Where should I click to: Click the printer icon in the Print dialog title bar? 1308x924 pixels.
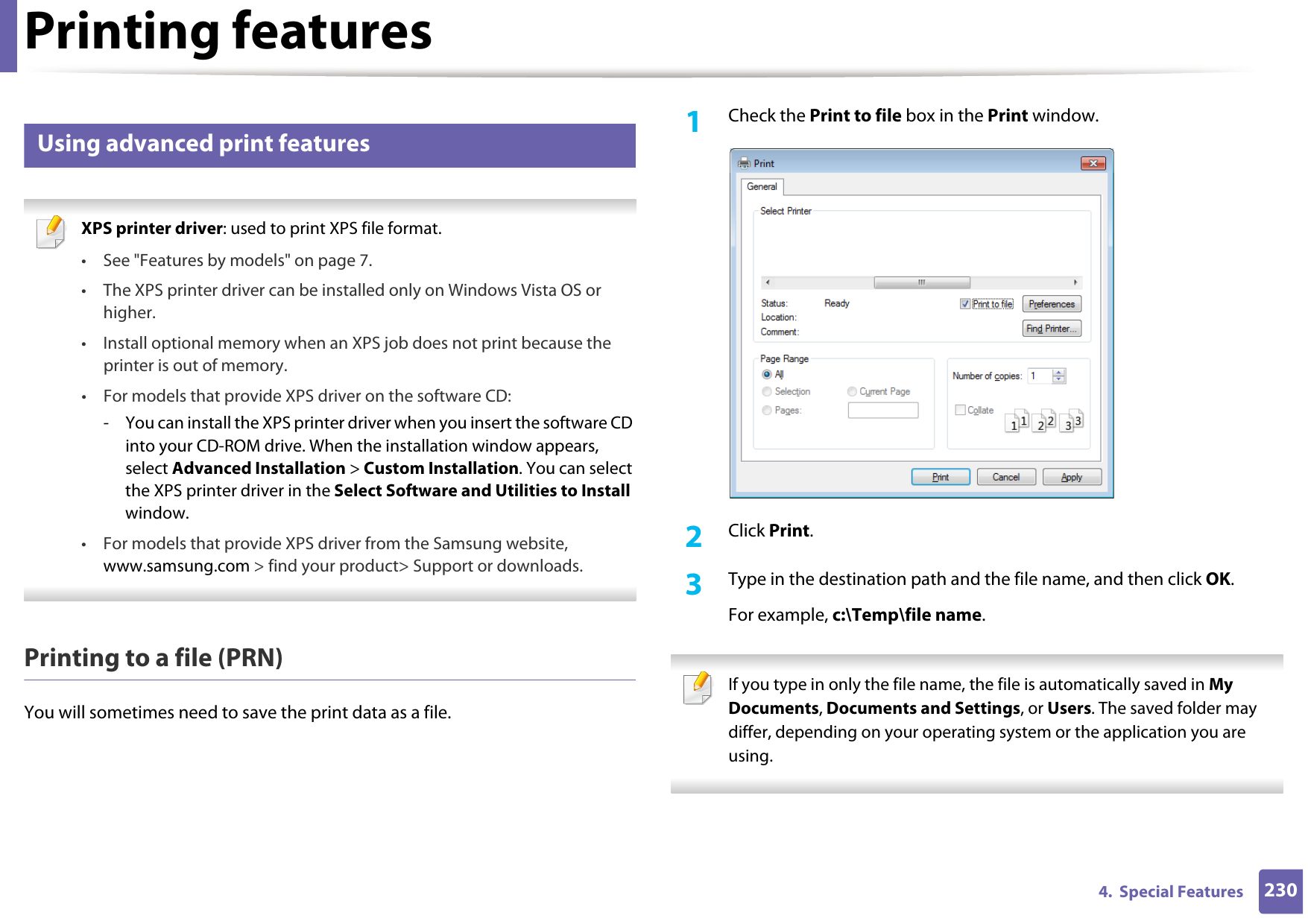coord(745,162)
